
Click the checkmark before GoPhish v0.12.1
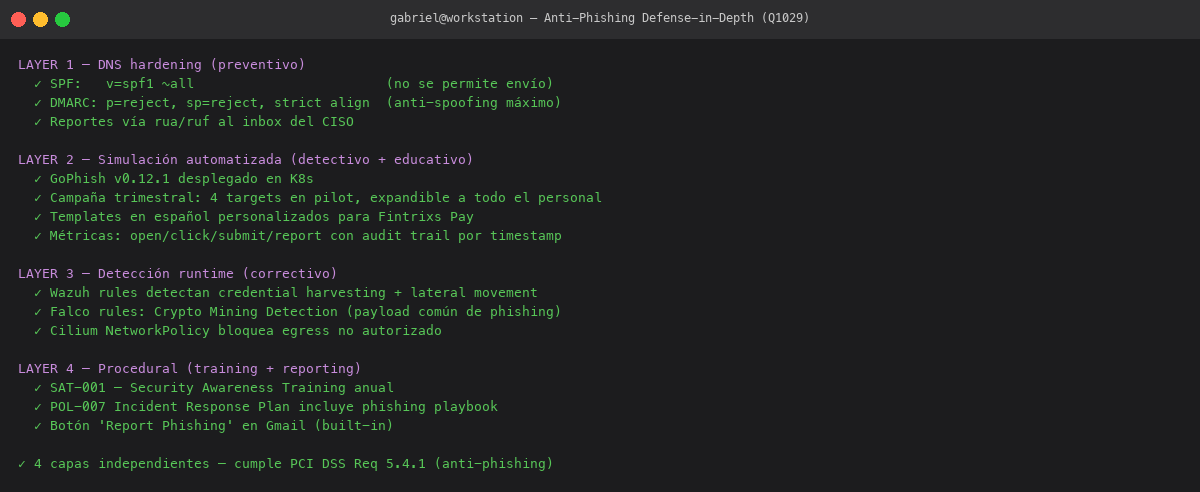coord(38,179)
